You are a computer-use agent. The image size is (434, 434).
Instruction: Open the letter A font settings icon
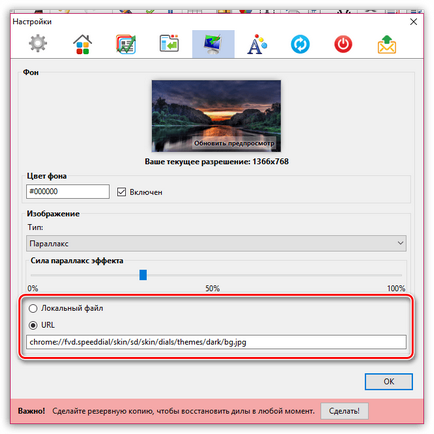point(257,44)
